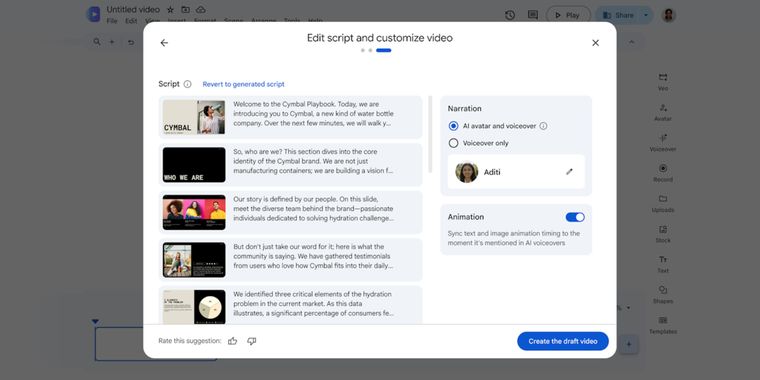Open the Stock sidebar panel
Screen dimensions: 760x380
coord(663,234)
